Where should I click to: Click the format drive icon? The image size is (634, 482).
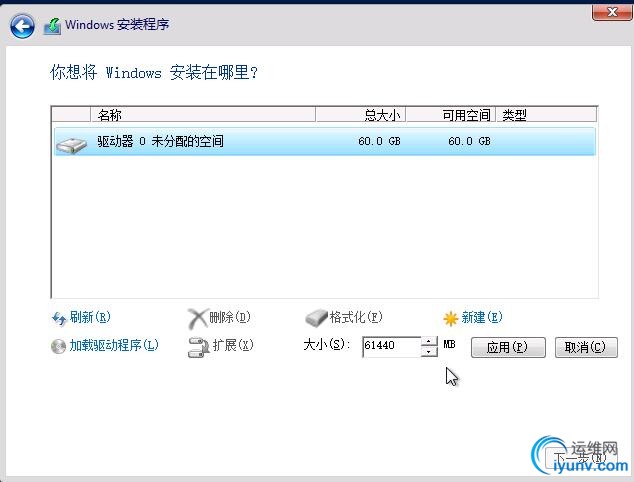[316, 318]
